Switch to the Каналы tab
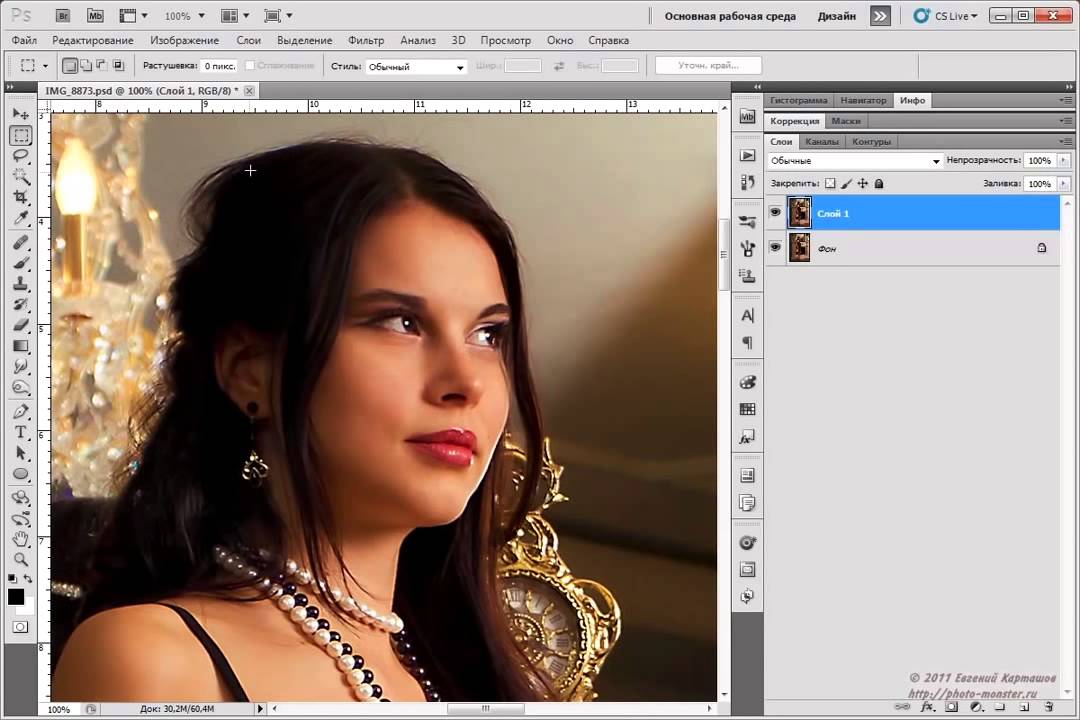This screenshot has height=720, width=1080. click(x=822, y=142)
